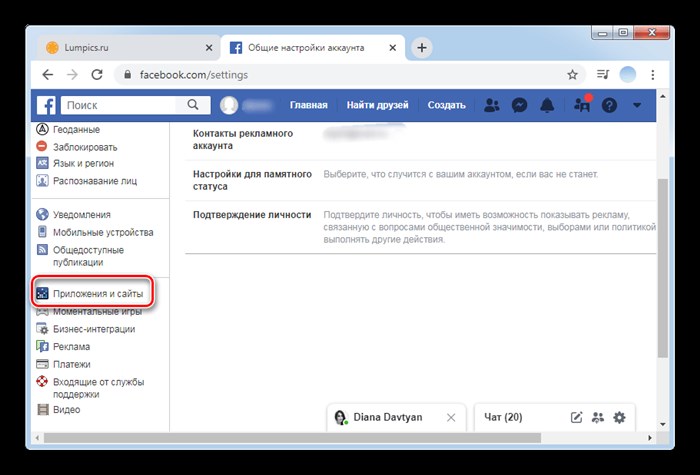700x475 pixels.
Task: Go to Главная in header
Action: point(308,105)
